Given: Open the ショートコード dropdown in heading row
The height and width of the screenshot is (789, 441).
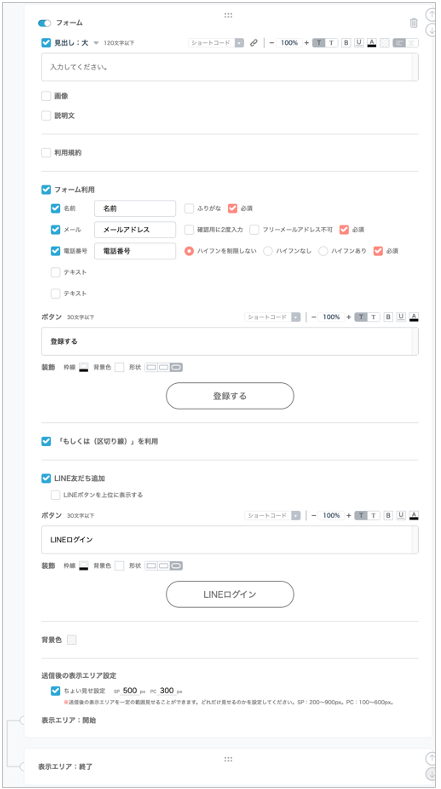Looking at the screenshot, I should [216, 43].
